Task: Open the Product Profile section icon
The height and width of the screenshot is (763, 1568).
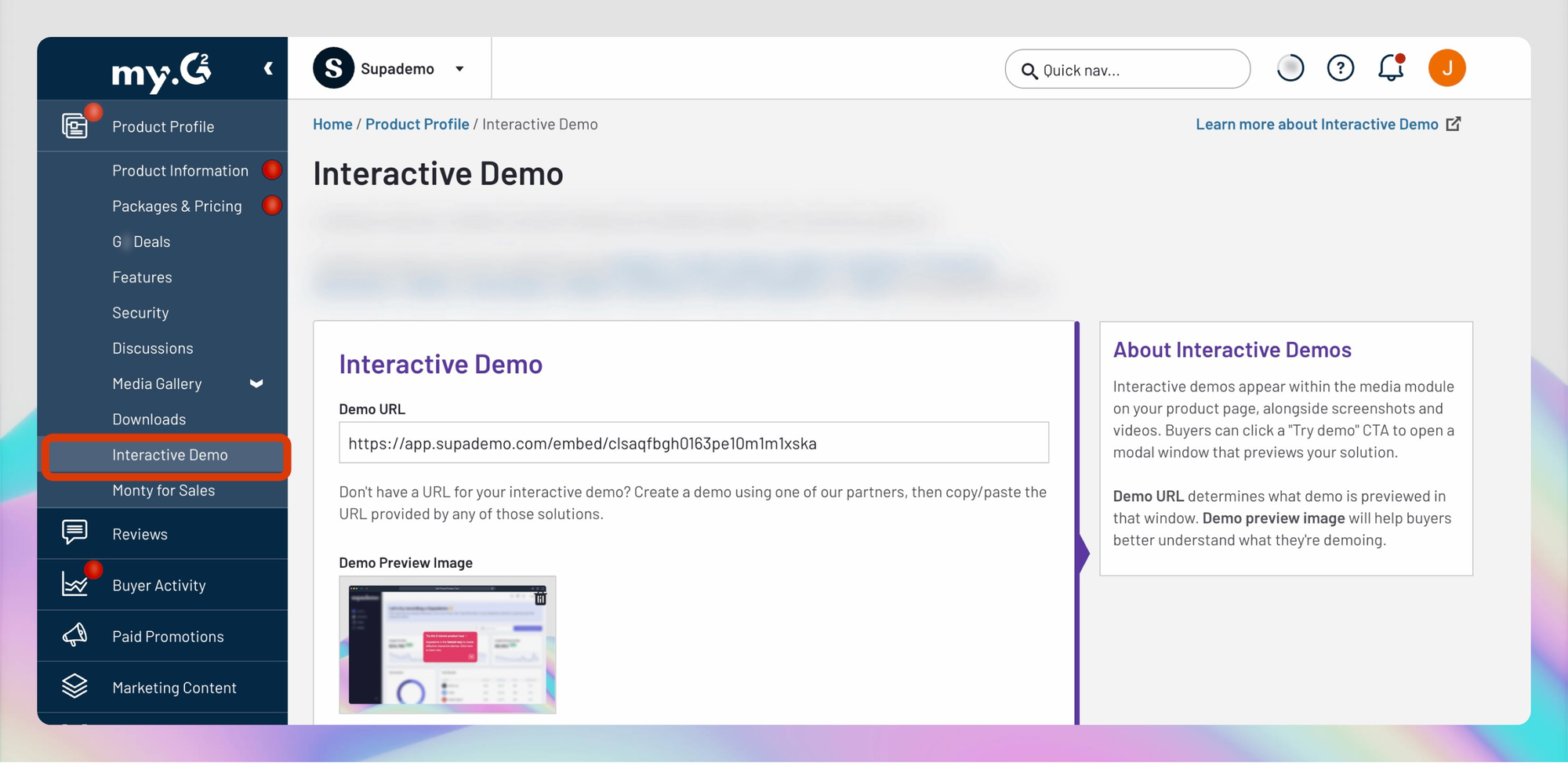Action: 74,125
